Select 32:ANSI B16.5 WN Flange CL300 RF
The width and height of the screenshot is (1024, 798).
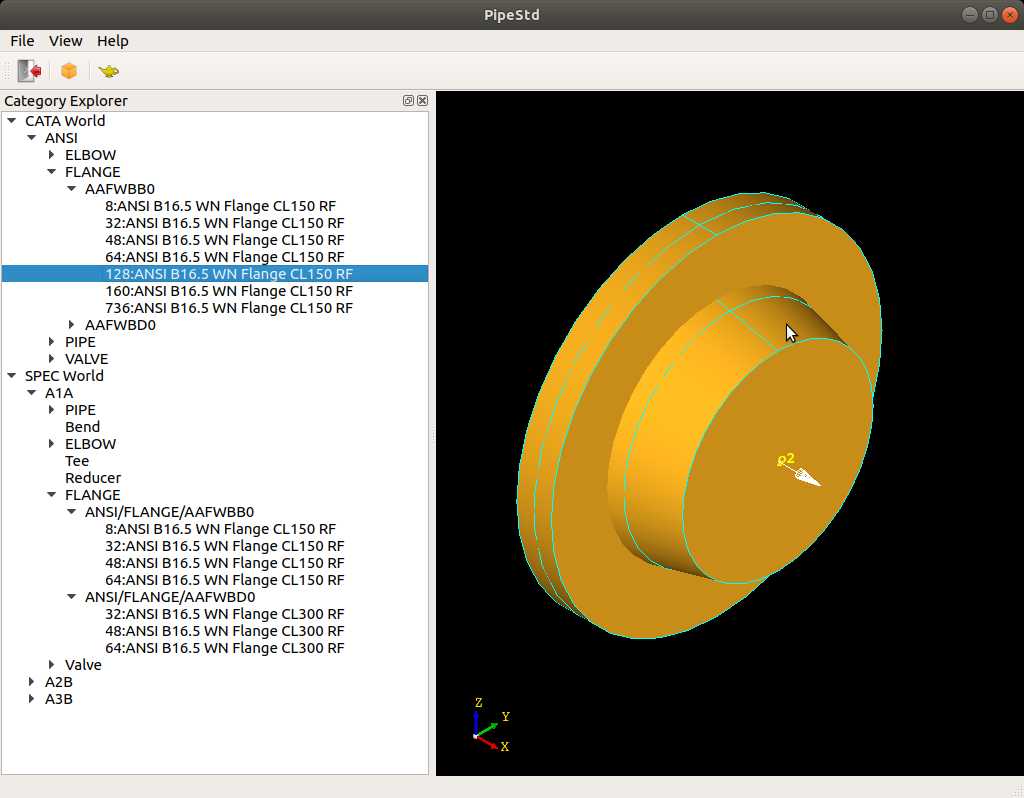coord(224,613)
